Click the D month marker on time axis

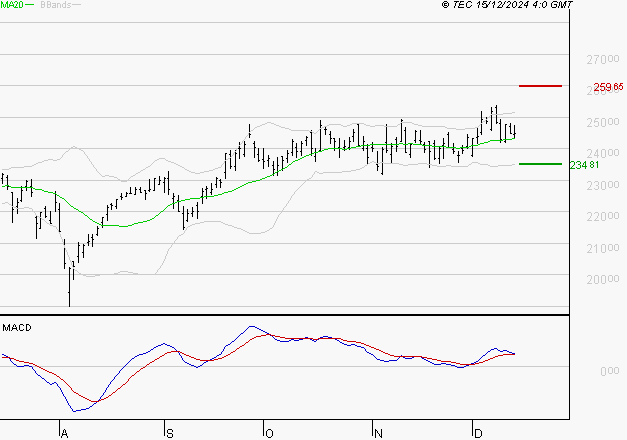click(478, 434)
